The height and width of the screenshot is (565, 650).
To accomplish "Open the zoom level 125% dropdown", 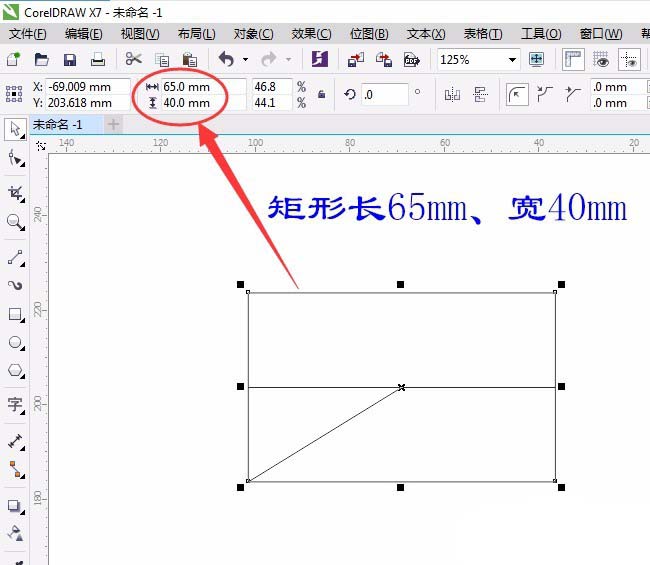I will (x=512, y=60).
